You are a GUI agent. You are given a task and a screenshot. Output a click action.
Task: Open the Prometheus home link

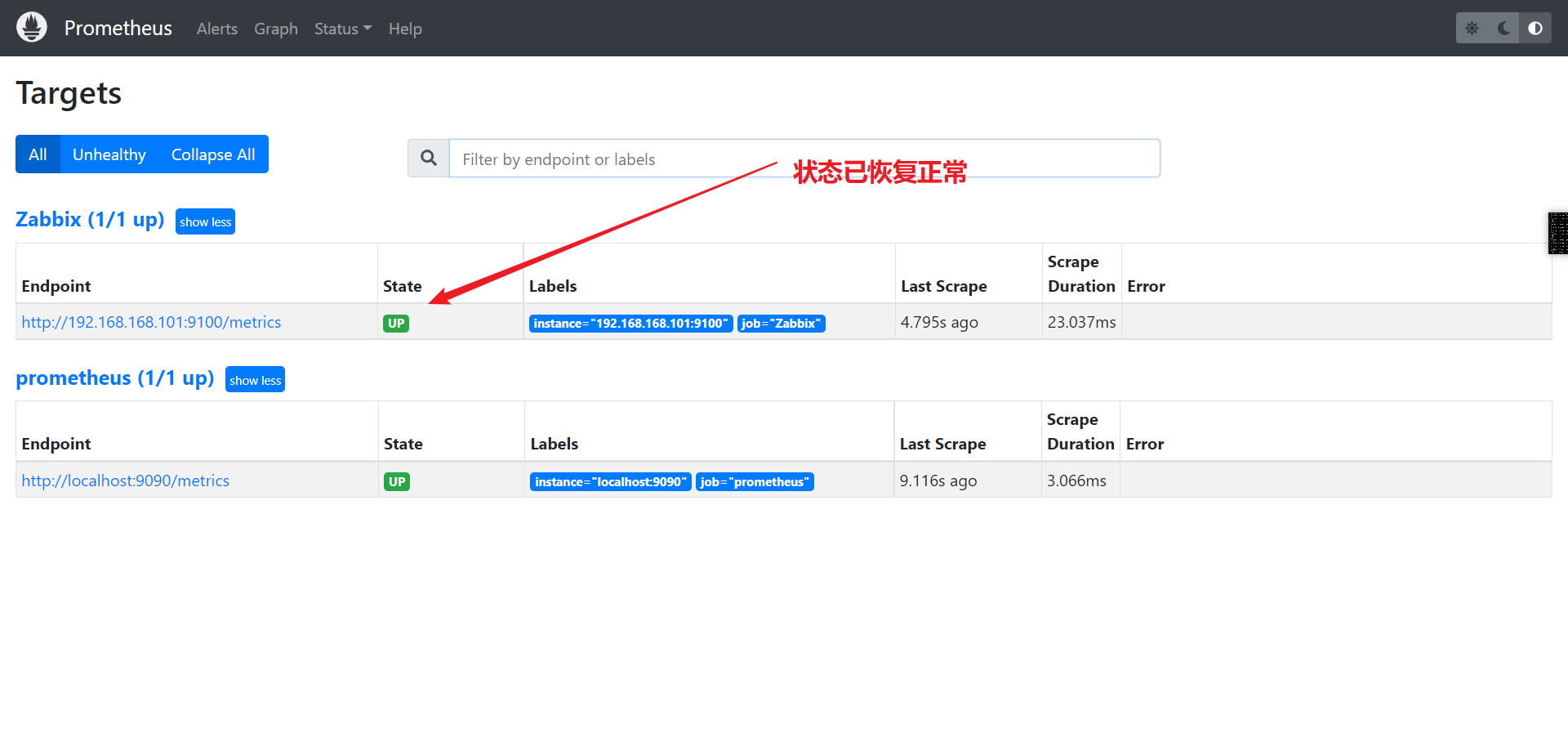(x=118, y=29)
